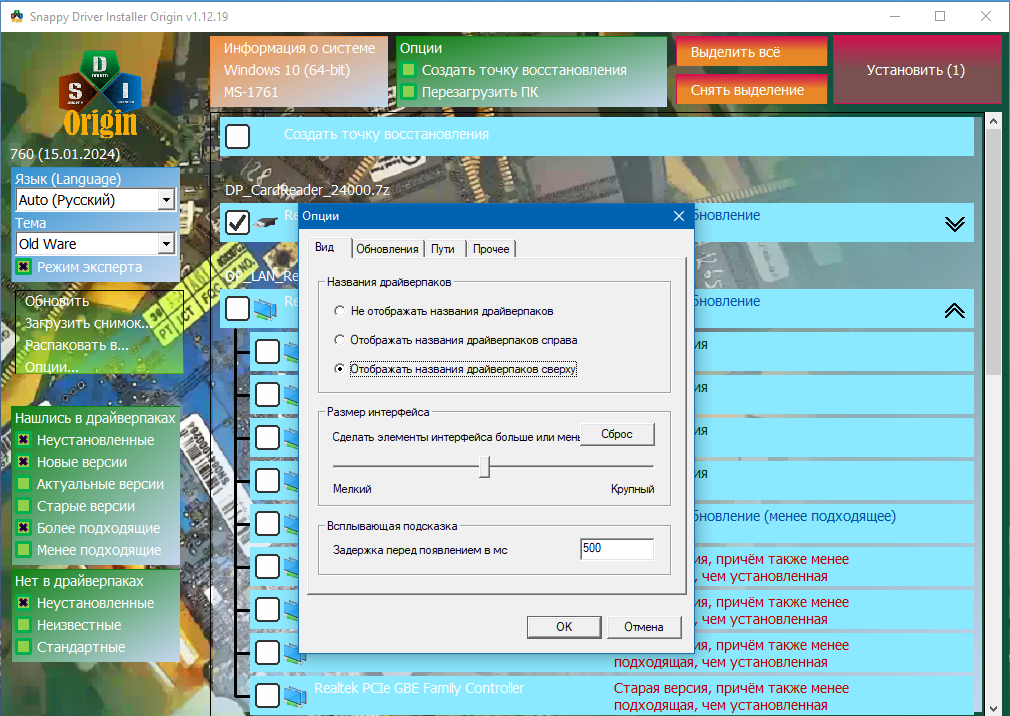
Task: Click Выделить всё button
Action: coord(752,52)
